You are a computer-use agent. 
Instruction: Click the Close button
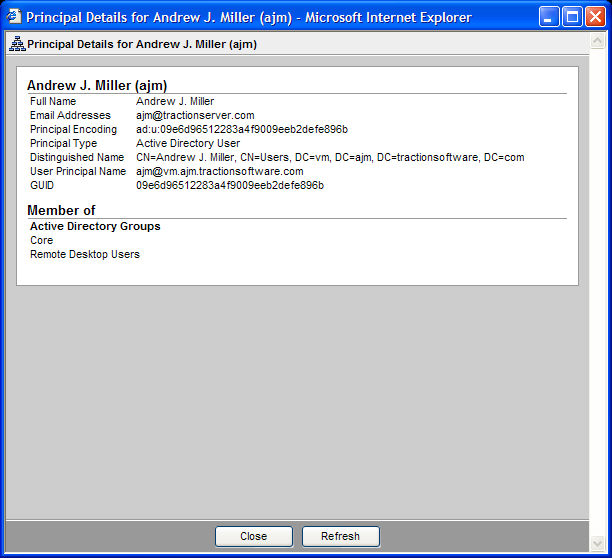pyautogui.click(x=254, y=536)
